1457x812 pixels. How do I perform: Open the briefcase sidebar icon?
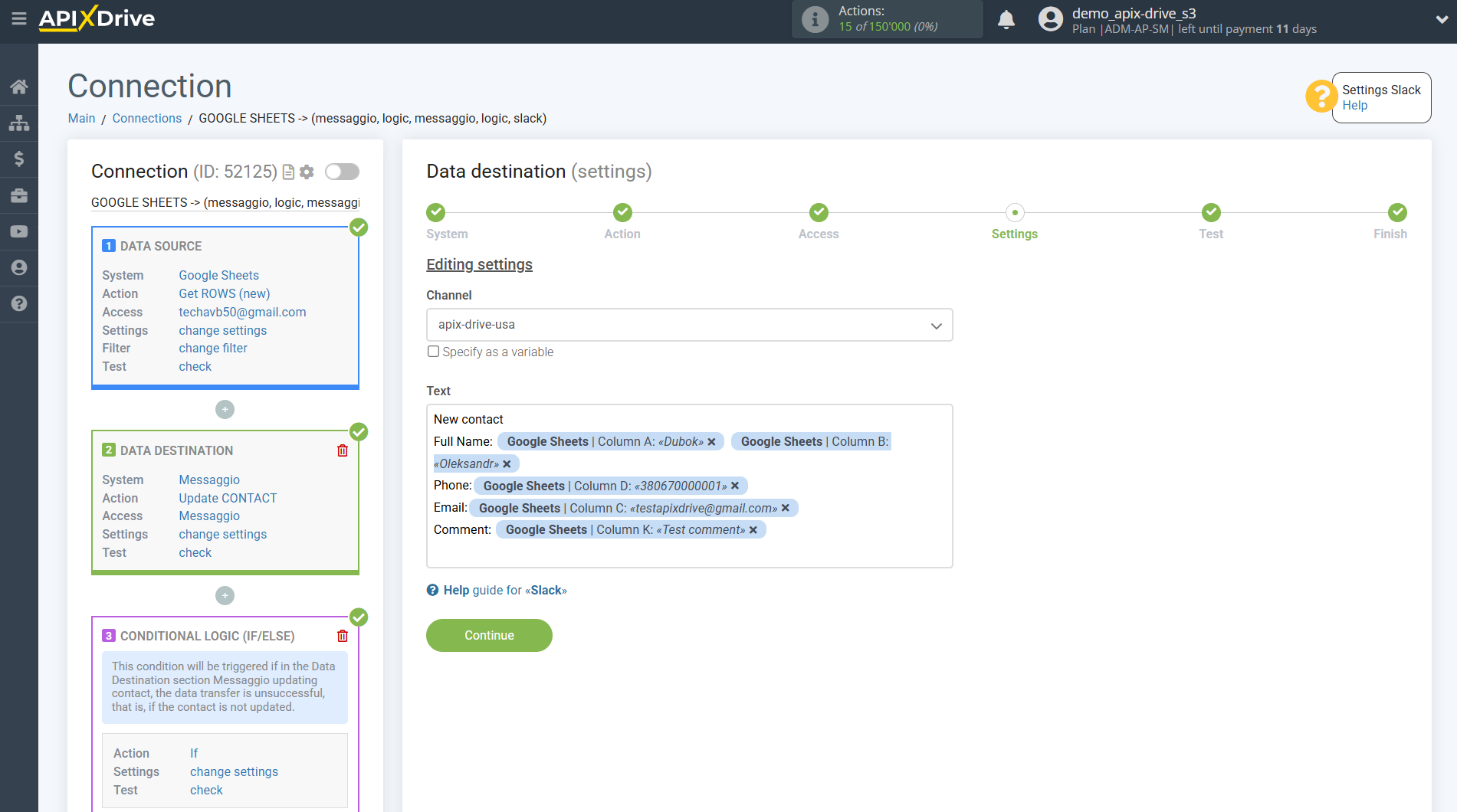click(19, 195)
